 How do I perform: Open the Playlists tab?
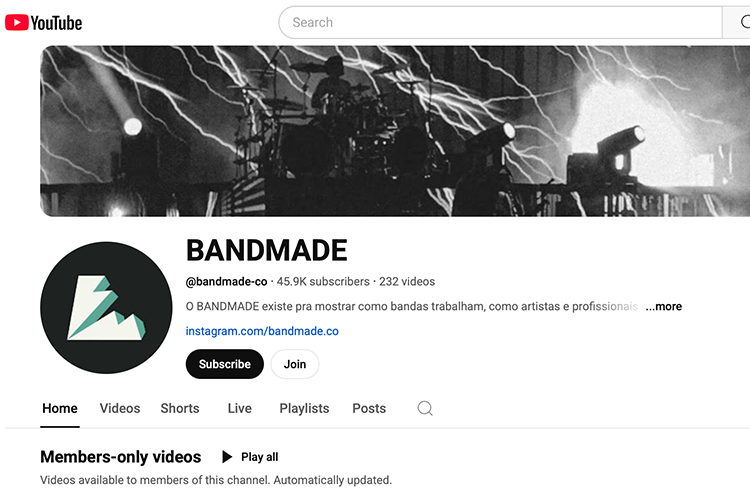pos(304,408)
